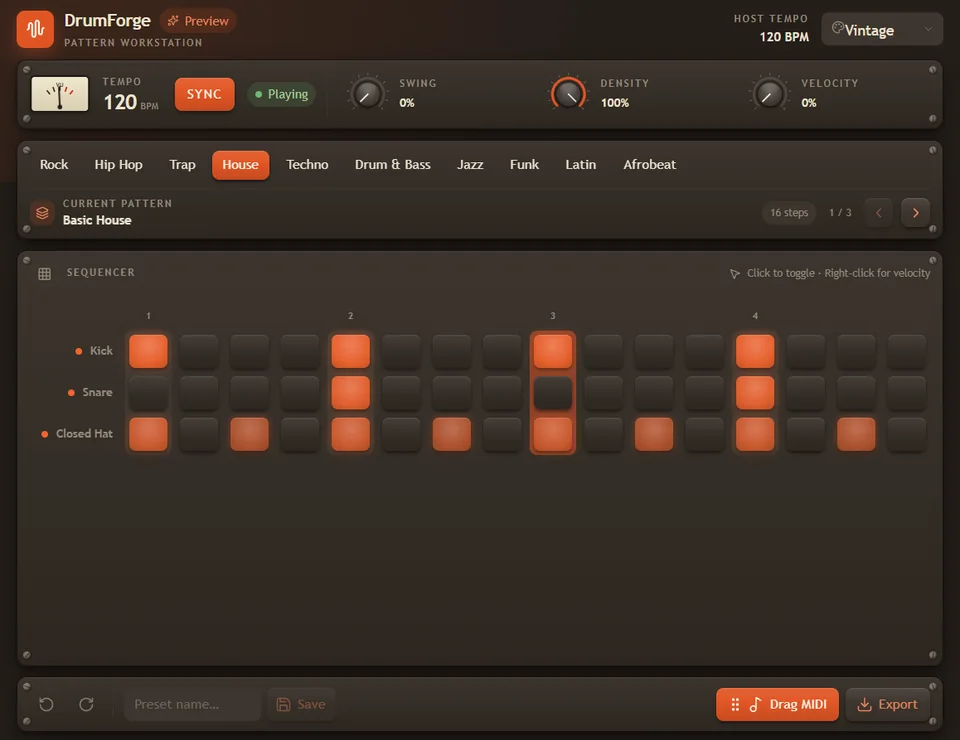
Task: Go to the next pattern
Action: click(915, 212)
